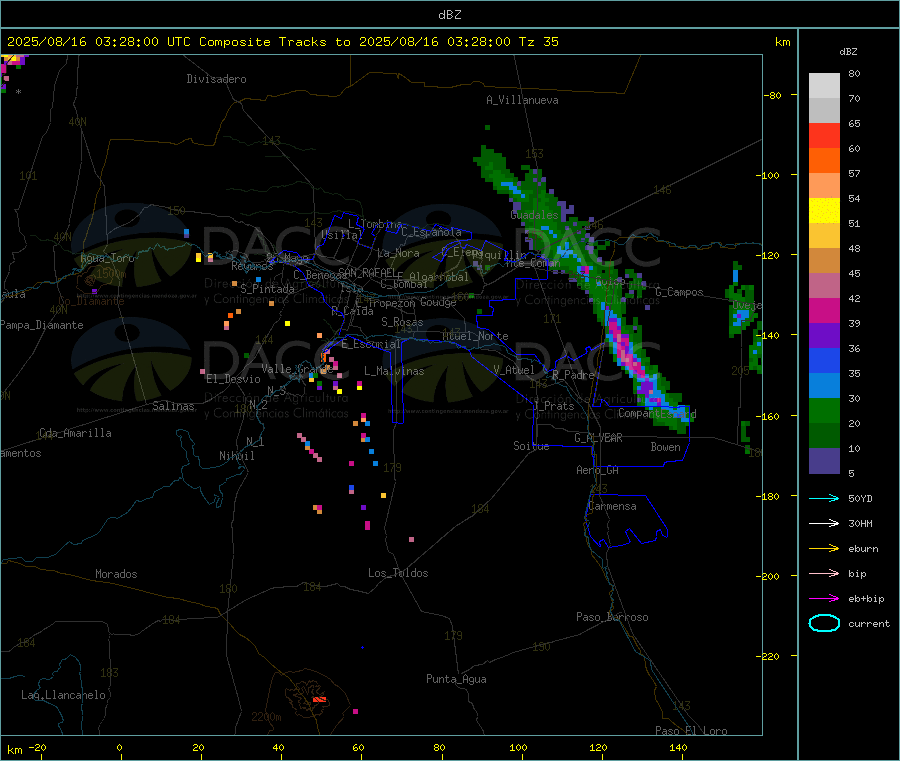This screenshot has height=761, width=900.
Task: Click the eb+bip magenta arrow legend icon
Action: 824,599
